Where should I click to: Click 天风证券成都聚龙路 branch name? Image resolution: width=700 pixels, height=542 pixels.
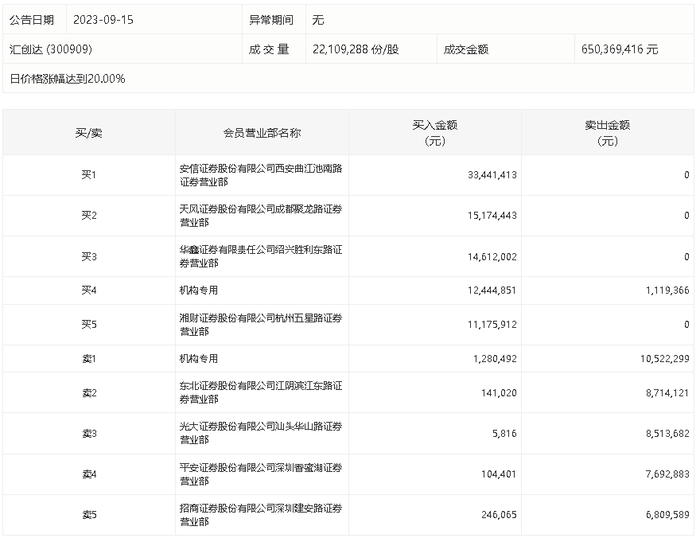click(x=261, y=216)
